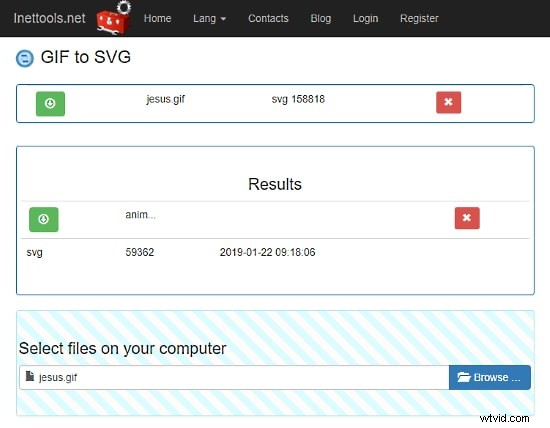
Task: Select the 59362 size value
Action: pyautogui.click(x=140, y=252)
